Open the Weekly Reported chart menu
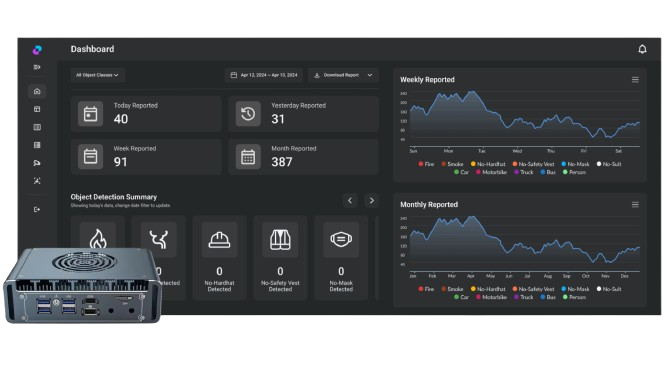Screen dimensions: 666x375 [635, 80]
